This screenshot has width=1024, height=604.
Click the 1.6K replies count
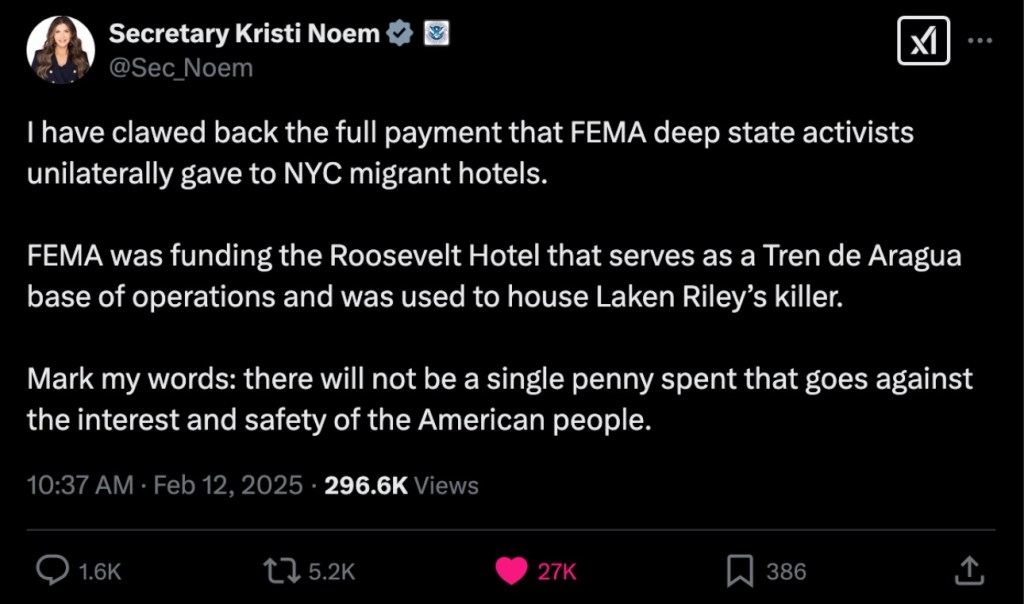click(99, 571)
